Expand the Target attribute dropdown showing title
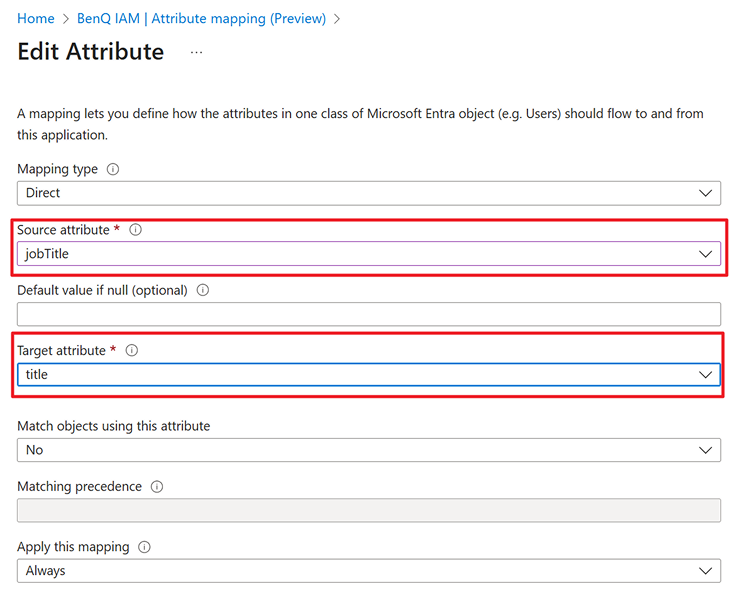 (x=368, y=374)
